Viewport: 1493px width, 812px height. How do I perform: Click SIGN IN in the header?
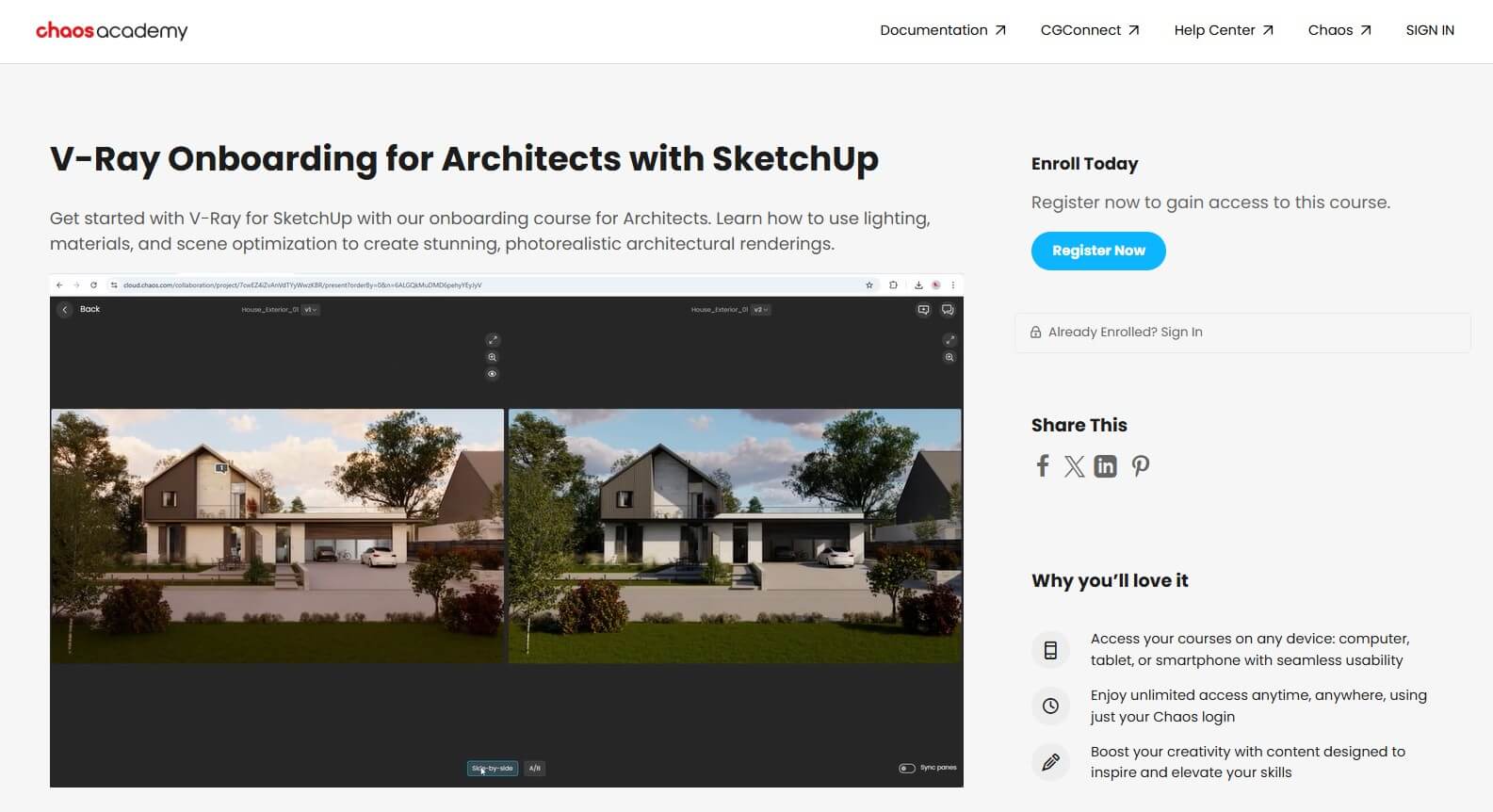click(1430, 30)
